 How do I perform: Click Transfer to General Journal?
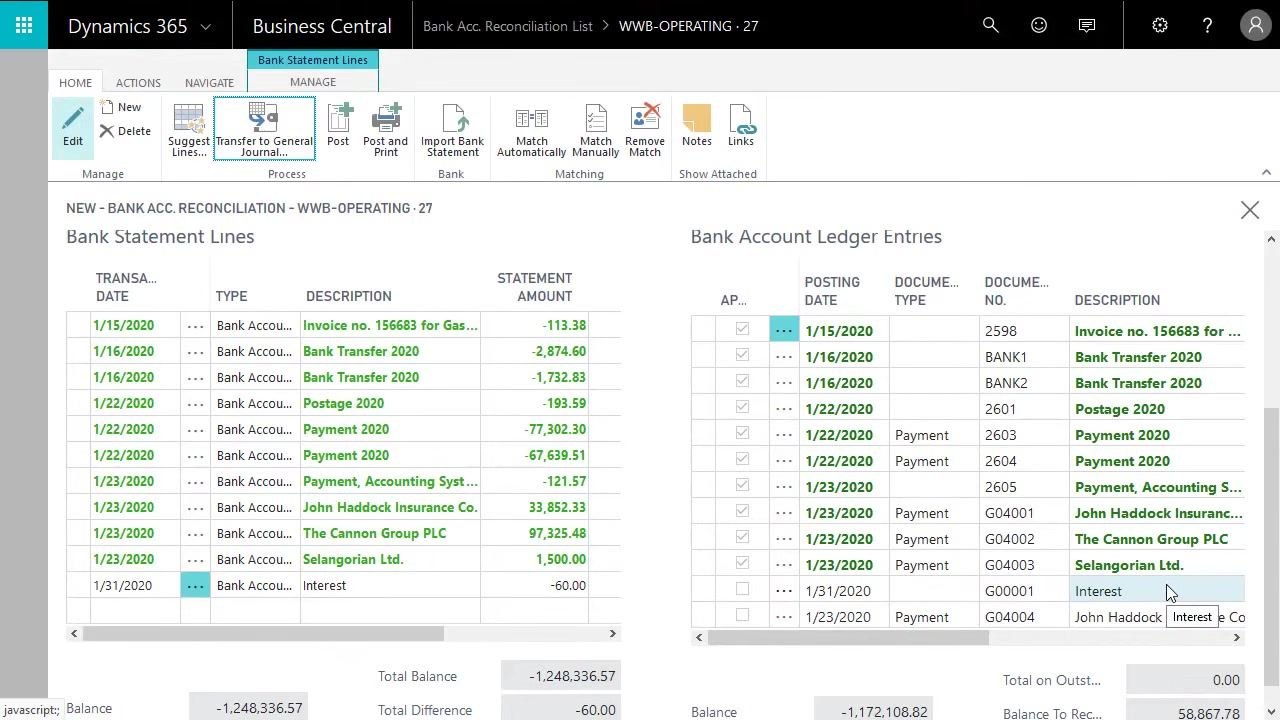pos(264,129)
